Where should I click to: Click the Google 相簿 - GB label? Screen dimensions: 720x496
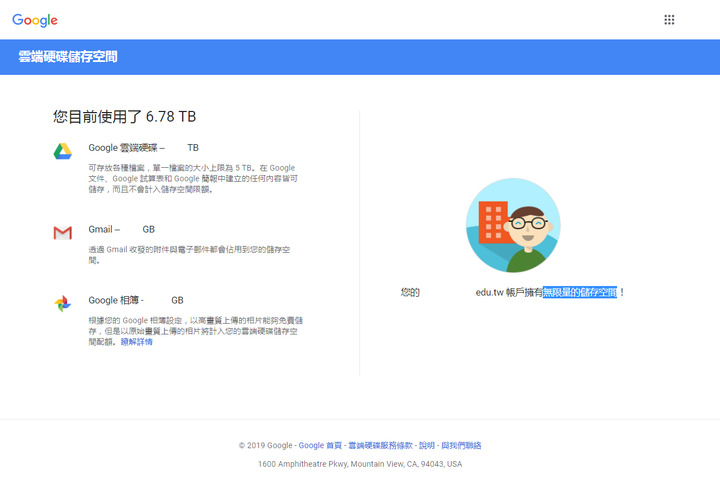pos(135,300)
